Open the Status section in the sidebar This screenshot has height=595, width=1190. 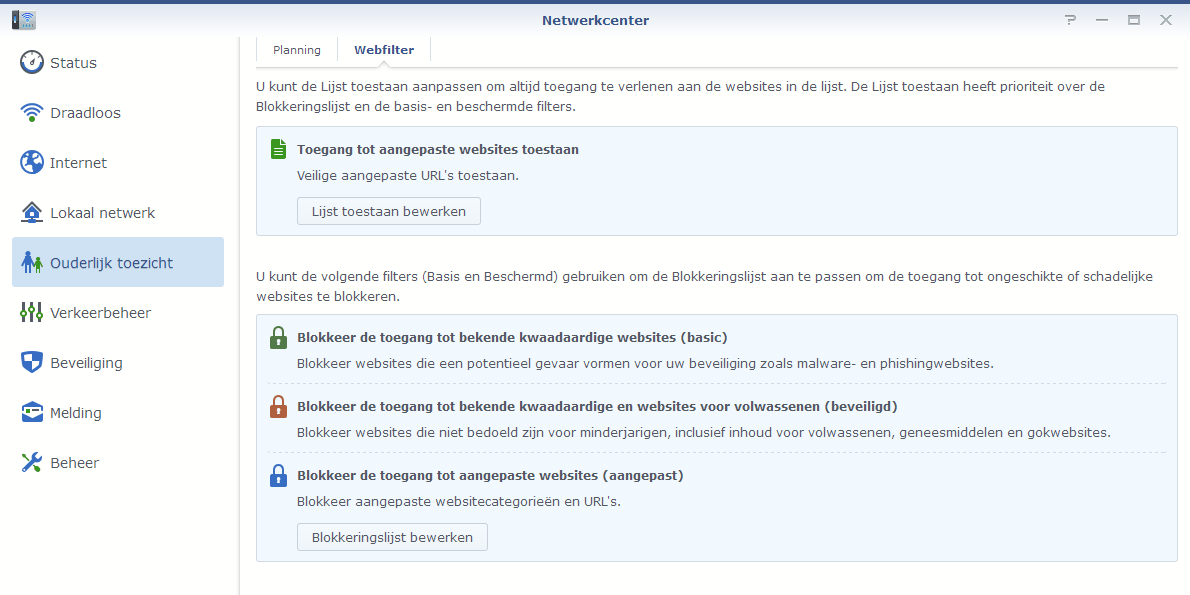tap(31, 62)
